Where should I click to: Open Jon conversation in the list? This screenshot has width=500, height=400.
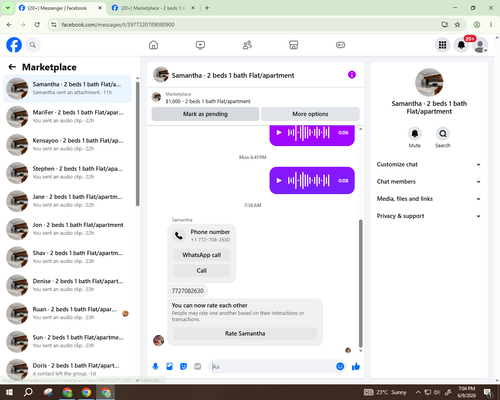[x=67, y=229]
